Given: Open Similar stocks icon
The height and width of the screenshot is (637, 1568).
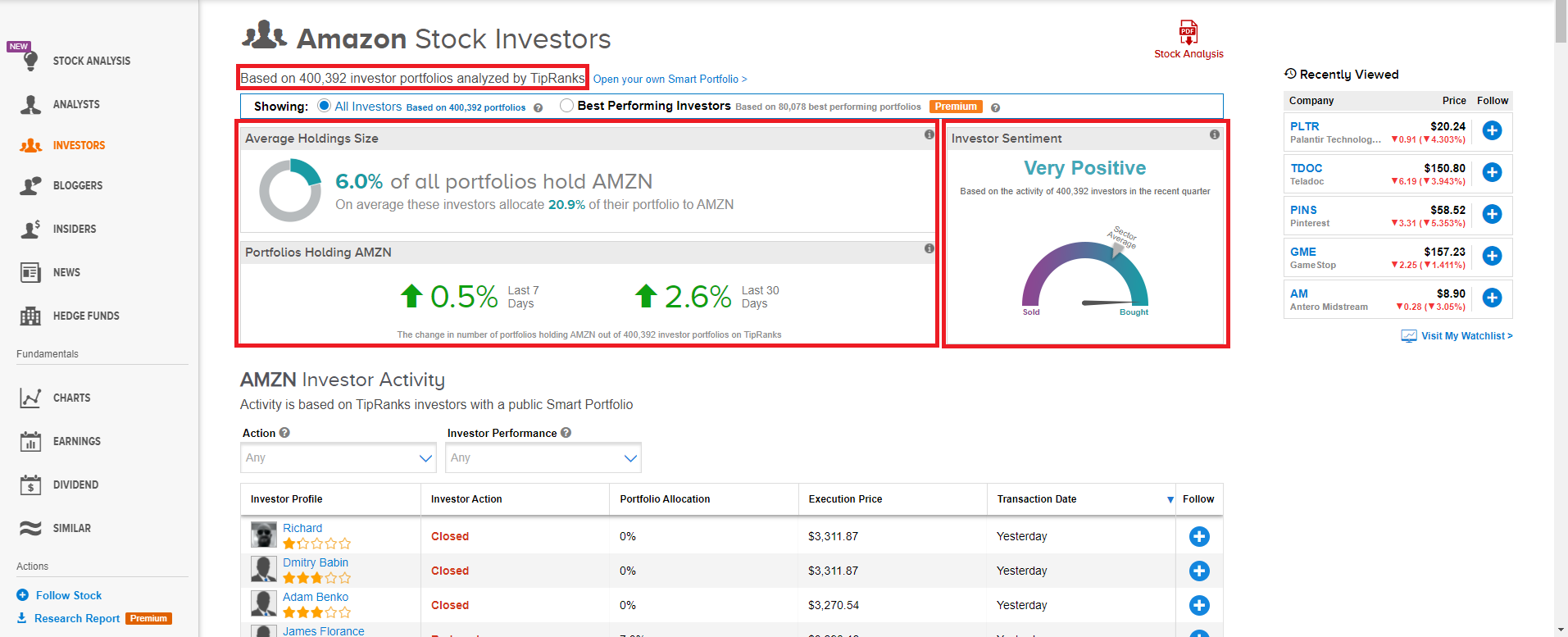Looking at the screenshot, I should 30,528.
